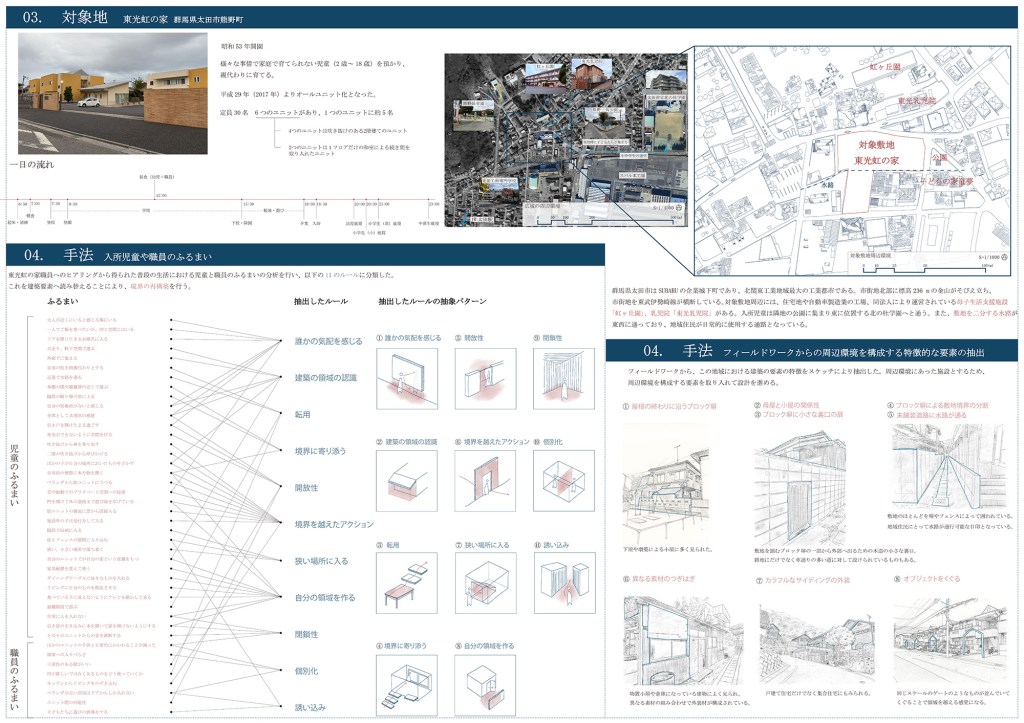Select the 自分の領域を作る diagram
The width and height of the screenshot is (1024, 723).
pyautogui.click(x=485, y=681)
